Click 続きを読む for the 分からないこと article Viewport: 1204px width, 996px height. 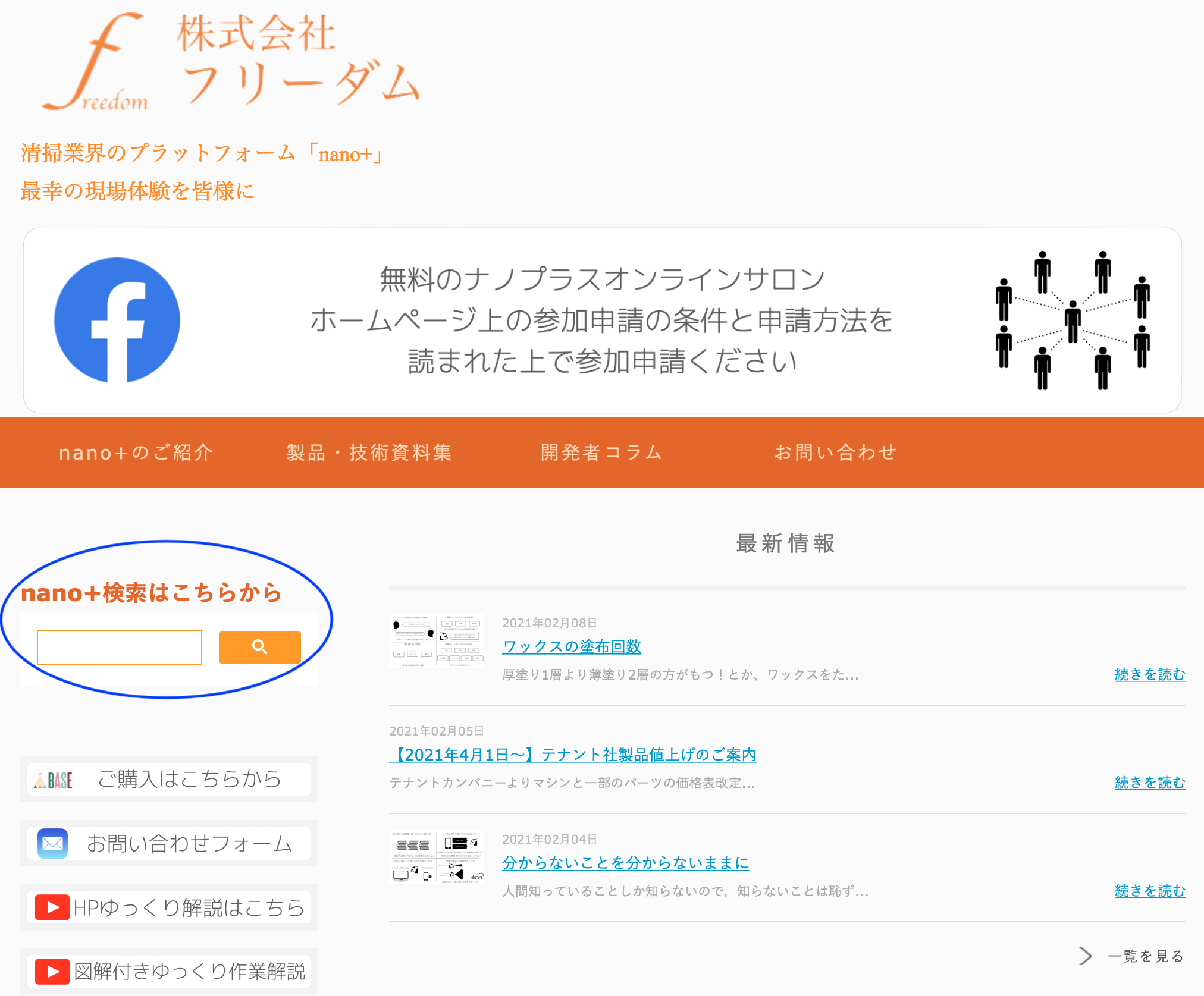pyautogui.click(x=1150, y=891)
